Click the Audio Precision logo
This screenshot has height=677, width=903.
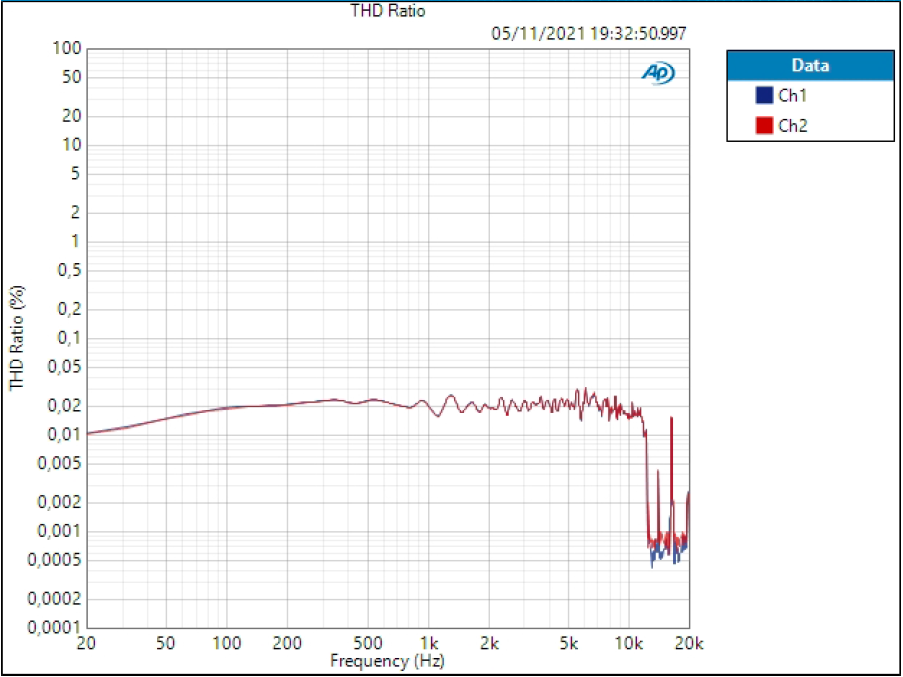(x=657, y=72)
